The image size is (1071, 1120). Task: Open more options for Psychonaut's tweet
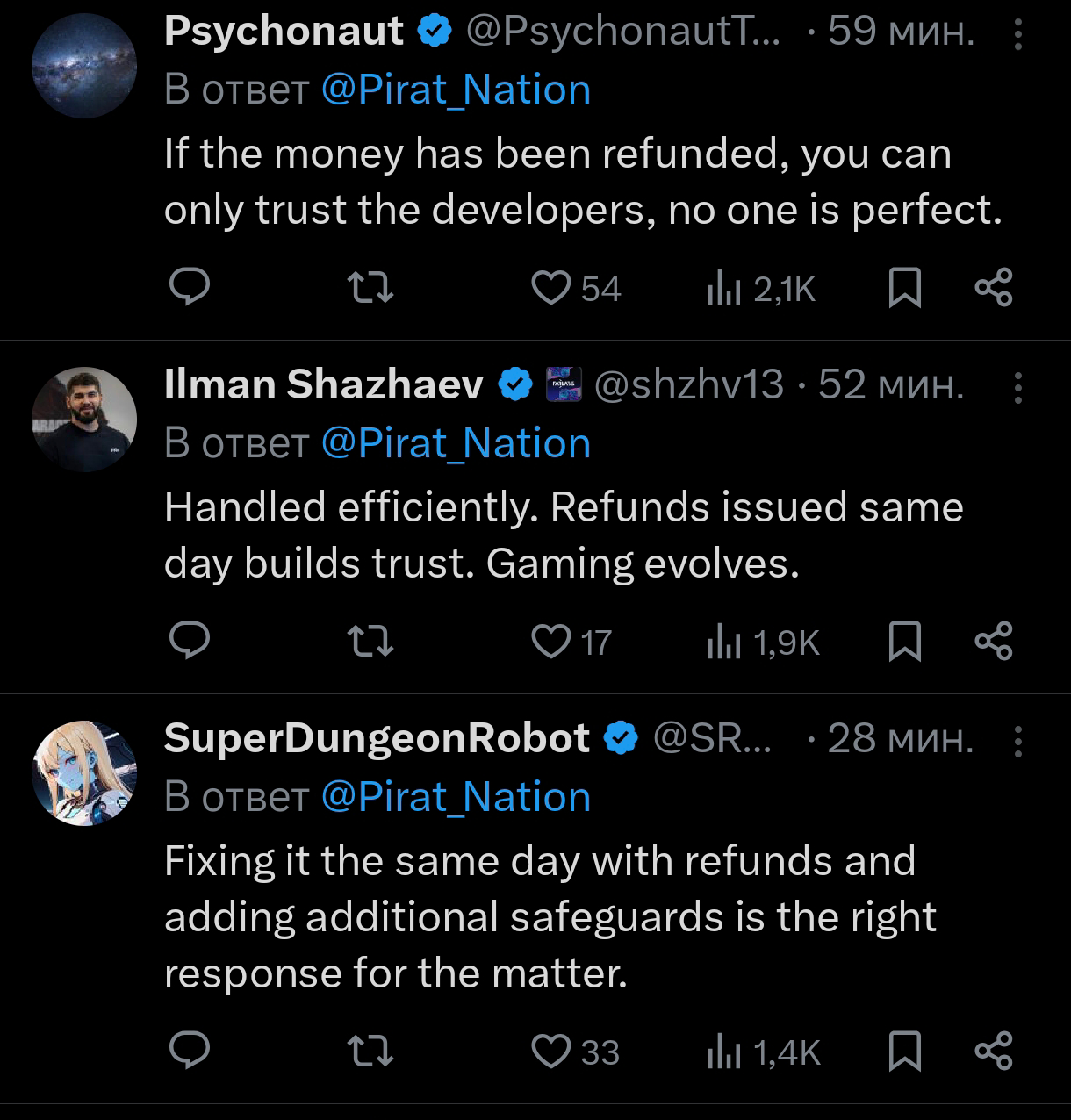click(x=1018, y=34)
